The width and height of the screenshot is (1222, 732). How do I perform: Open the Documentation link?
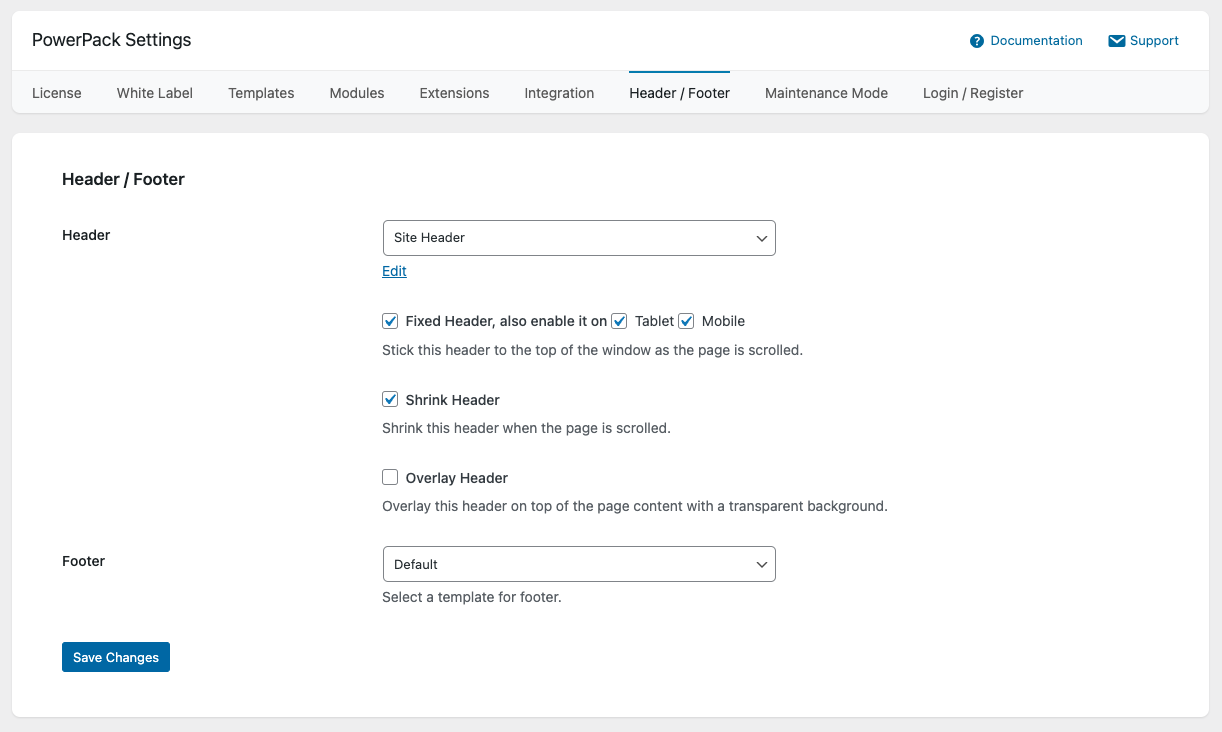point(1036,41)
